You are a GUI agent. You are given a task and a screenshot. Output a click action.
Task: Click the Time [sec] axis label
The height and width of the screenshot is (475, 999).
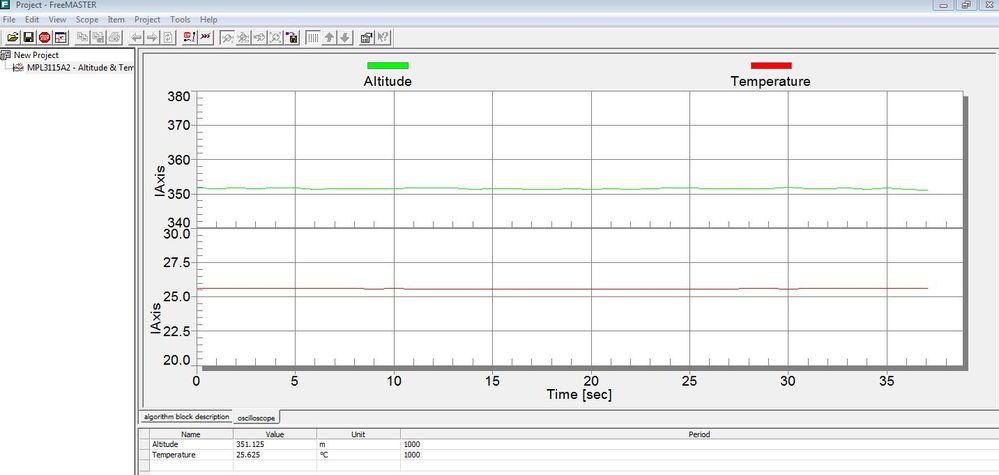point(579,395)
